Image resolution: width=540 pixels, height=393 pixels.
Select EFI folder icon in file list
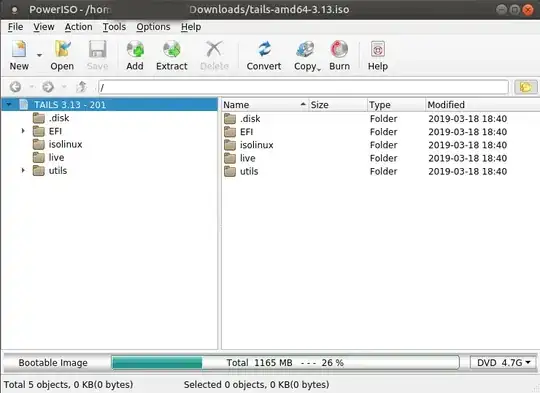pyautogui.click(x=230, y=132)
